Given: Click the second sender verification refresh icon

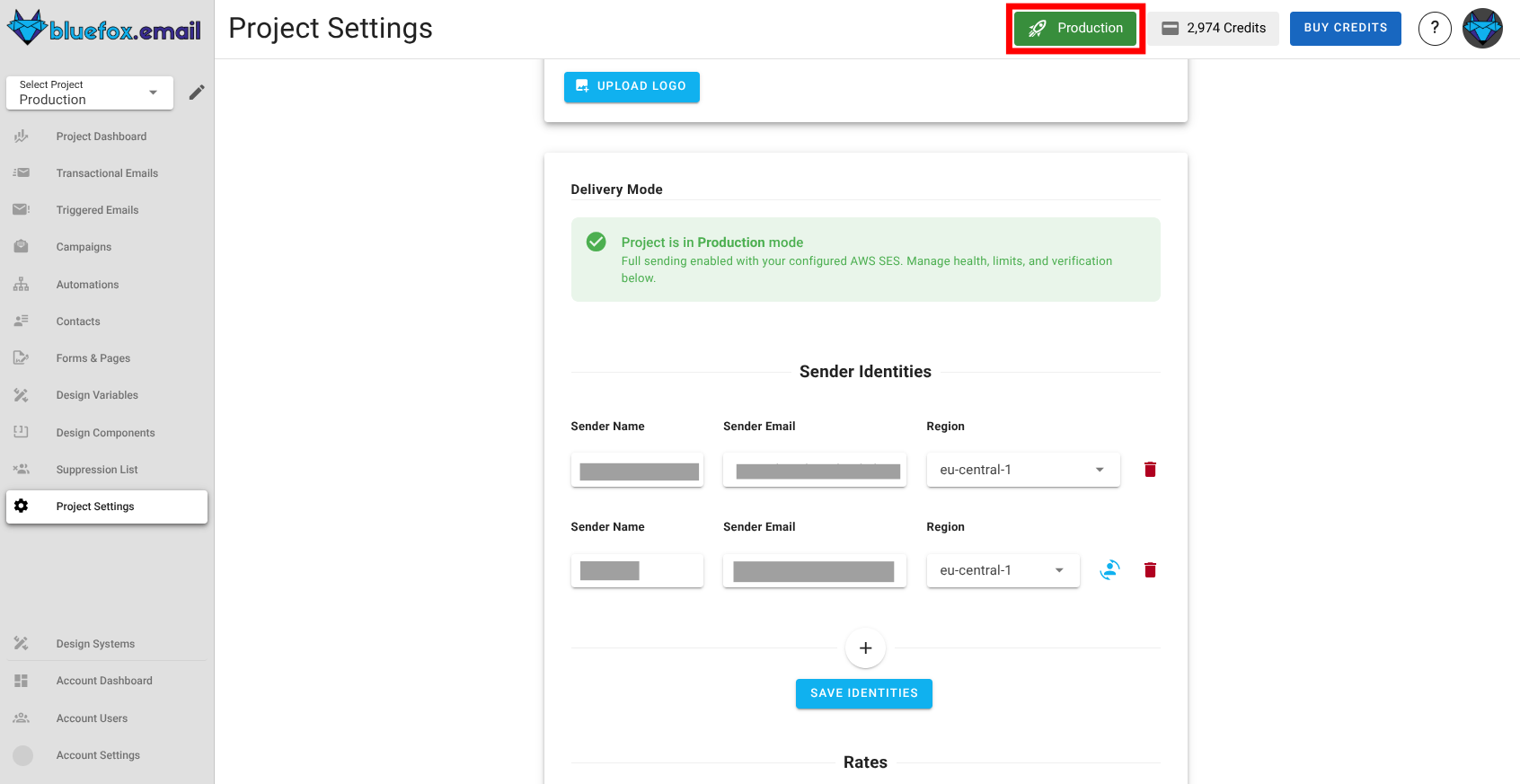Looking at the screenshot, I should 1110,569.
